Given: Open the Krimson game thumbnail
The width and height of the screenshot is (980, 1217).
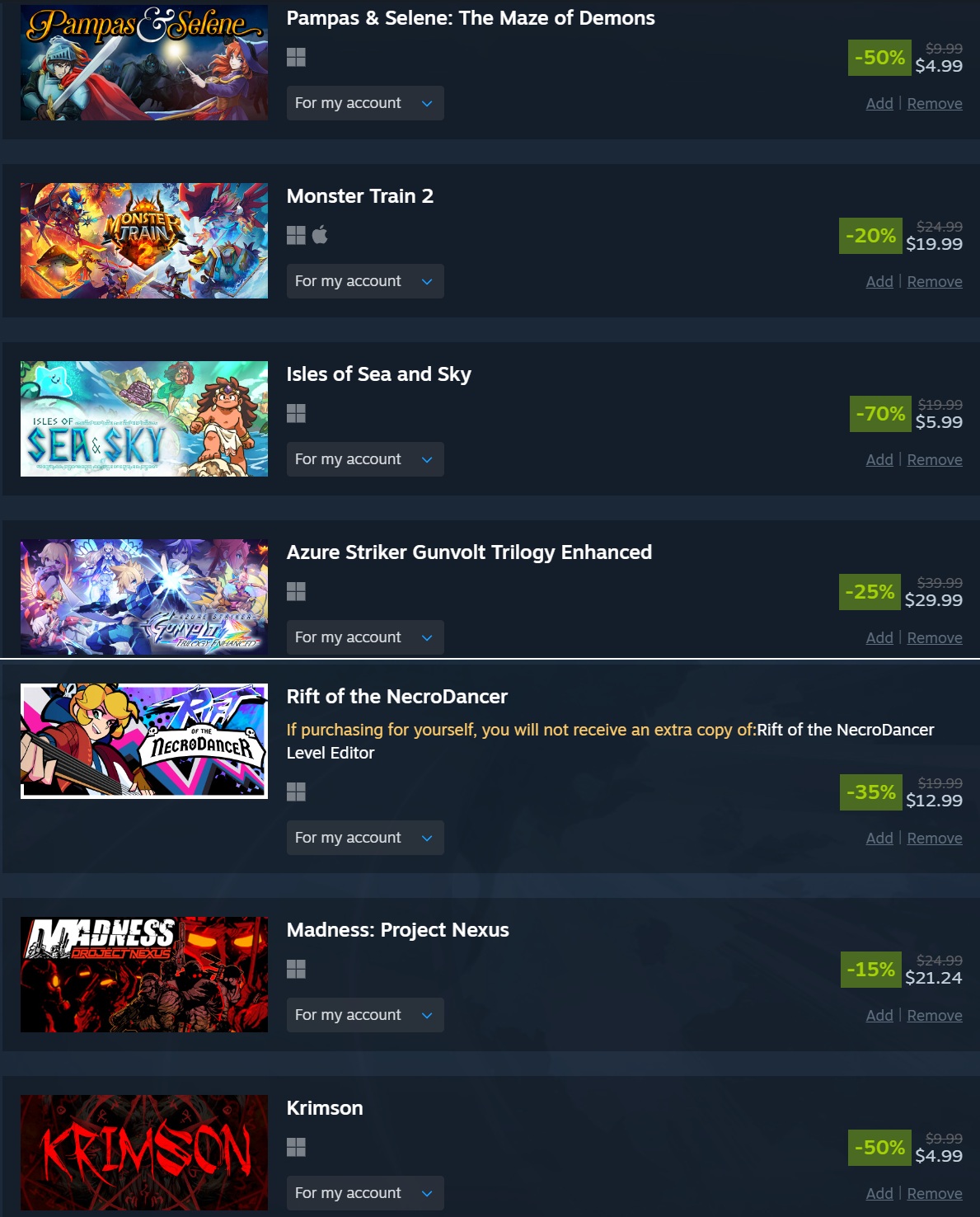Looking at the screenshot, I should 144,1153.
